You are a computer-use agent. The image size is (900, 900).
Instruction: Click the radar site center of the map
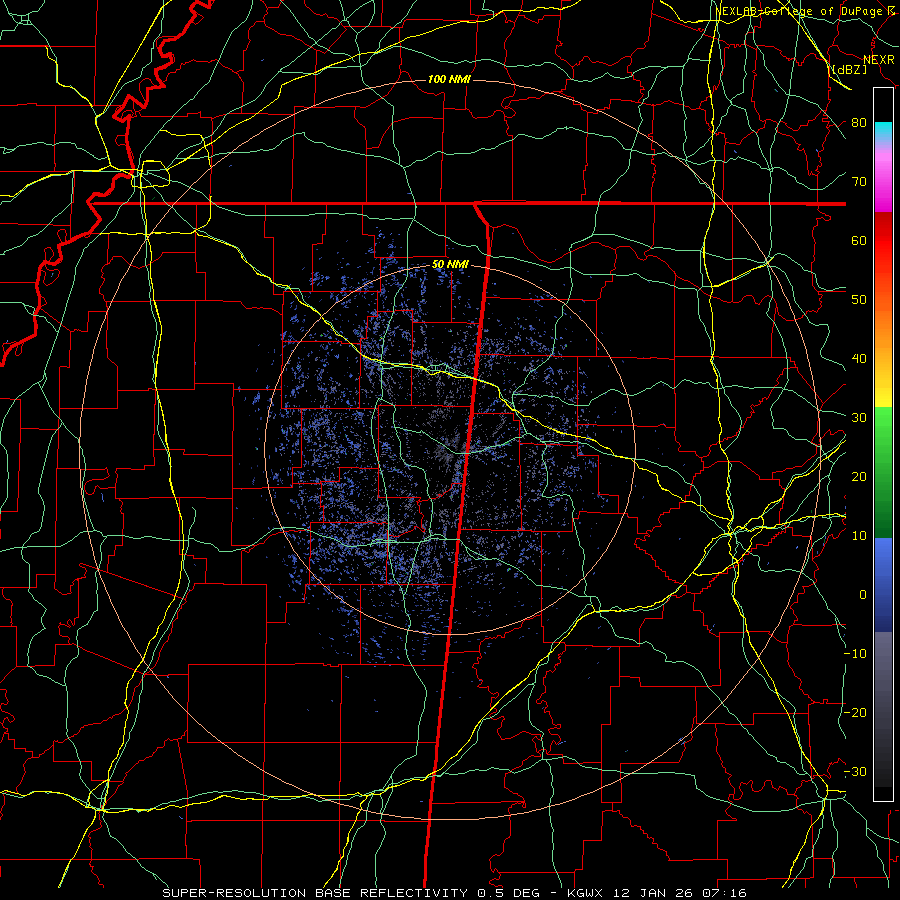click(x=450, y=449)
